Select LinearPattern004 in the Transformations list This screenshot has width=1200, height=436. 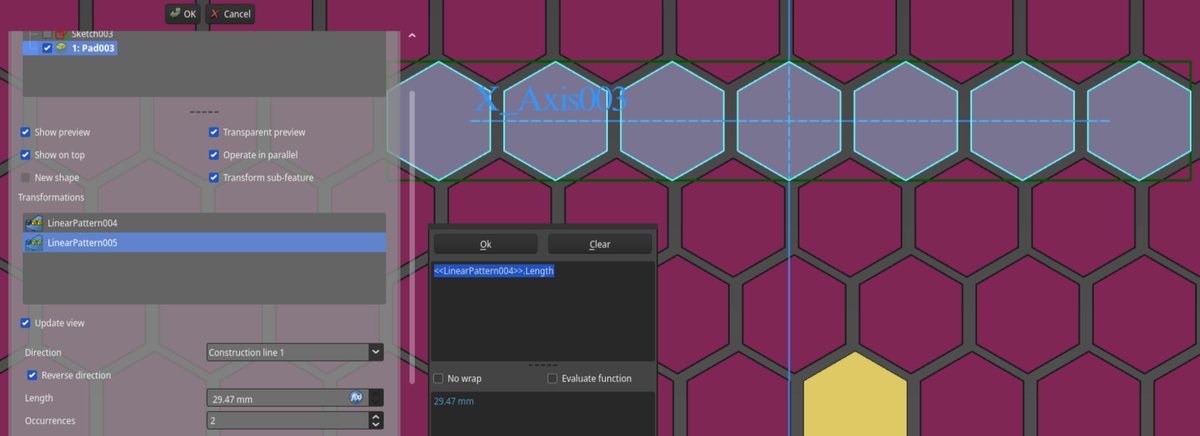click(x=82, y=223)
